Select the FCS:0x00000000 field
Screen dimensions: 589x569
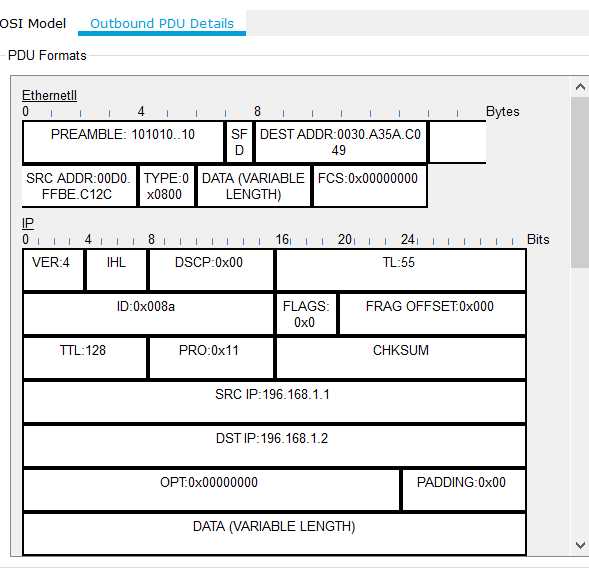(370, 186)
